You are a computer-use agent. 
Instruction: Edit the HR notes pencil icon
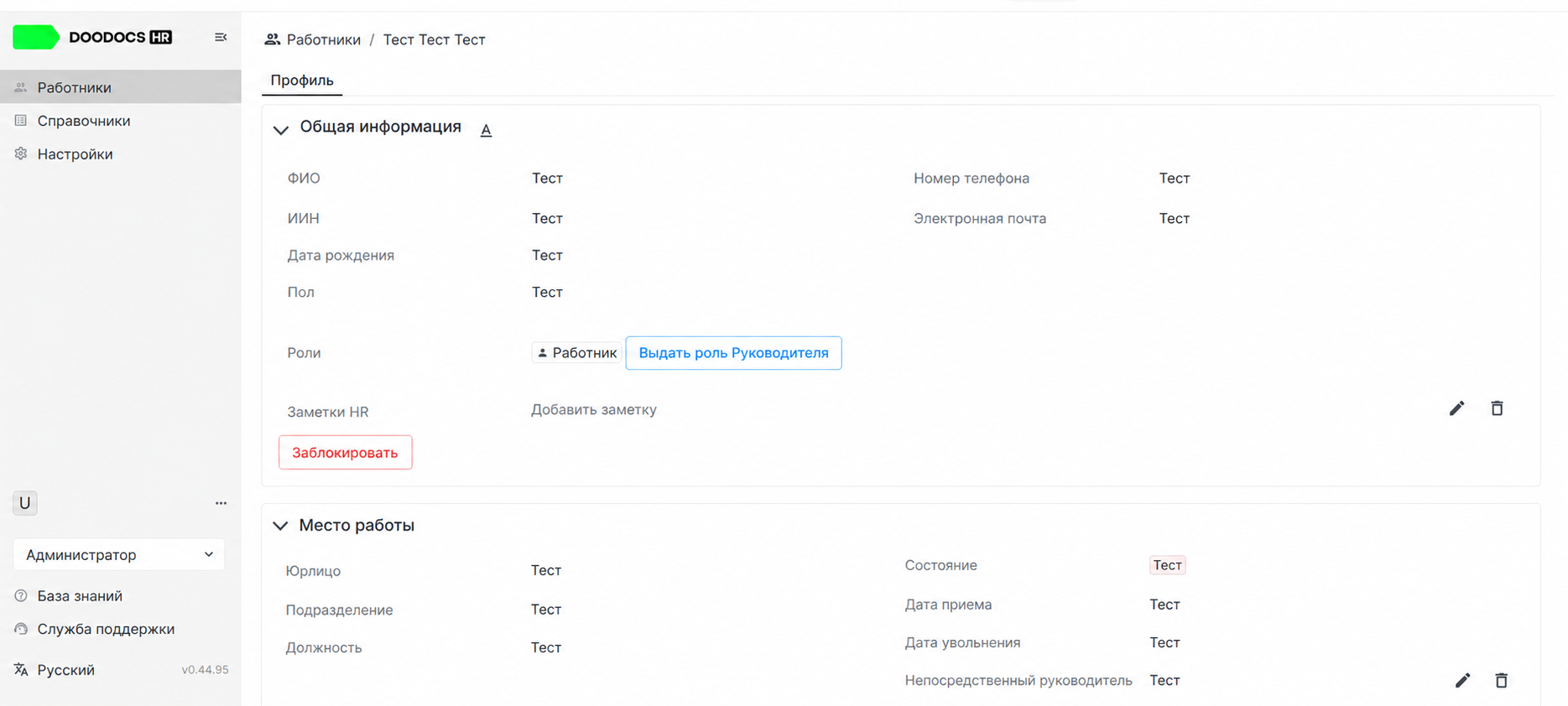[x=1456, y=408]
